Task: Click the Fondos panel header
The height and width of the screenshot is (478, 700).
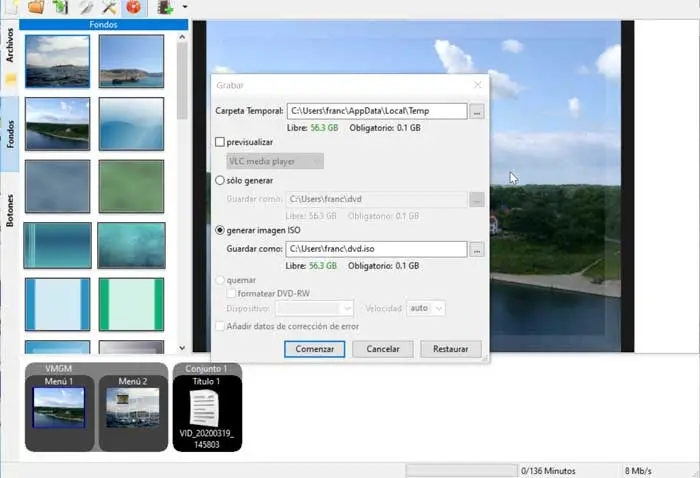Action: pos(104,25)
